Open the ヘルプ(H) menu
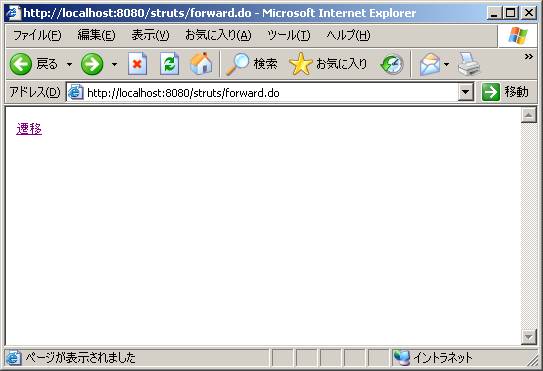543x371 pixels. click(348, 35)
